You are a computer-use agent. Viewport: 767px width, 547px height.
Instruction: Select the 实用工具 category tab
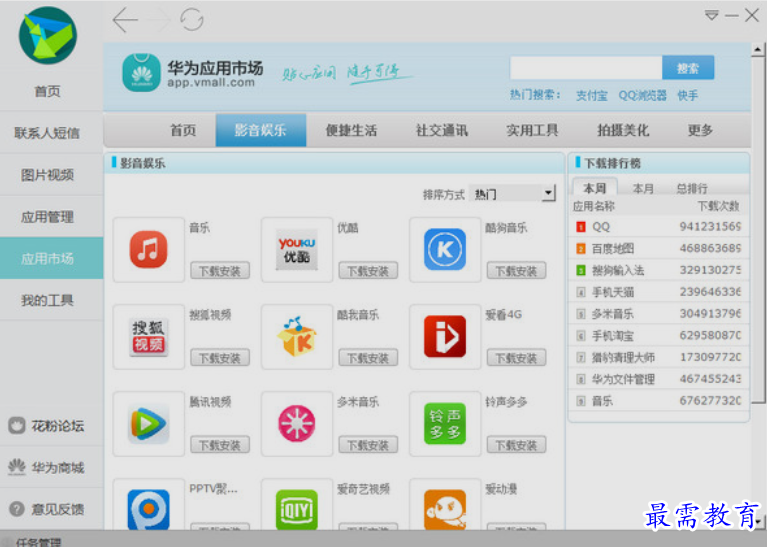(x=532, y=130)
